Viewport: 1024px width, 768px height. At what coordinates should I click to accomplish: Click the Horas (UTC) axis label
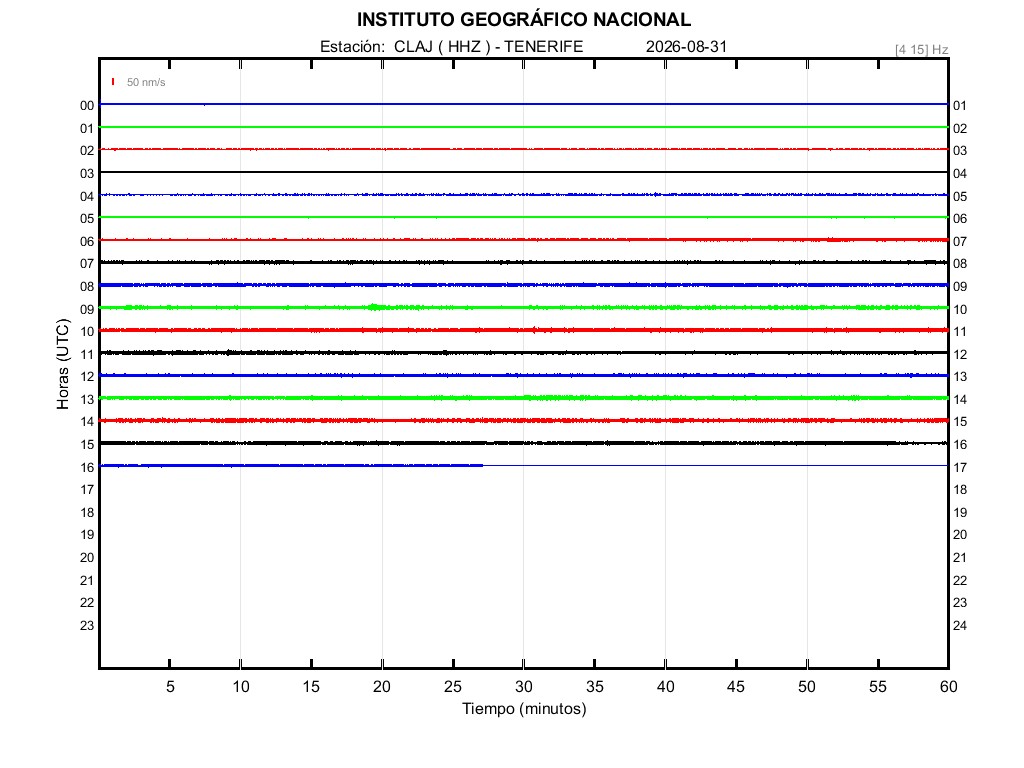[x=63, y=364]
